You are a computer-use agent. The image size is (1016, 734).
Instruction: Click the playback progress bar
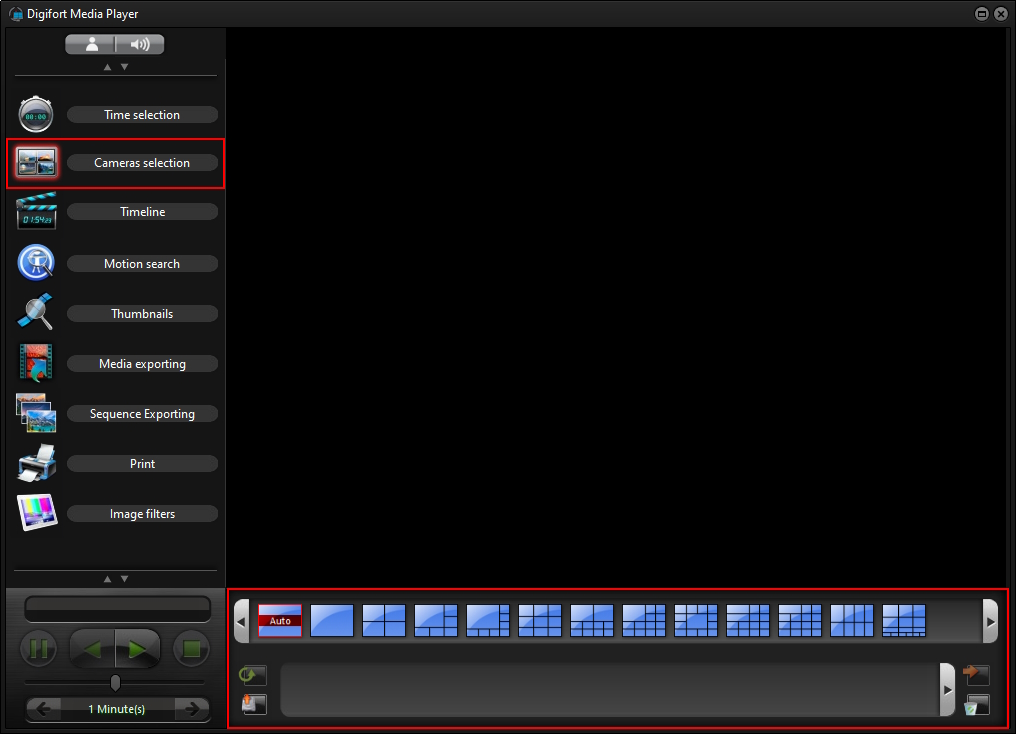click(x=117, y=609)
